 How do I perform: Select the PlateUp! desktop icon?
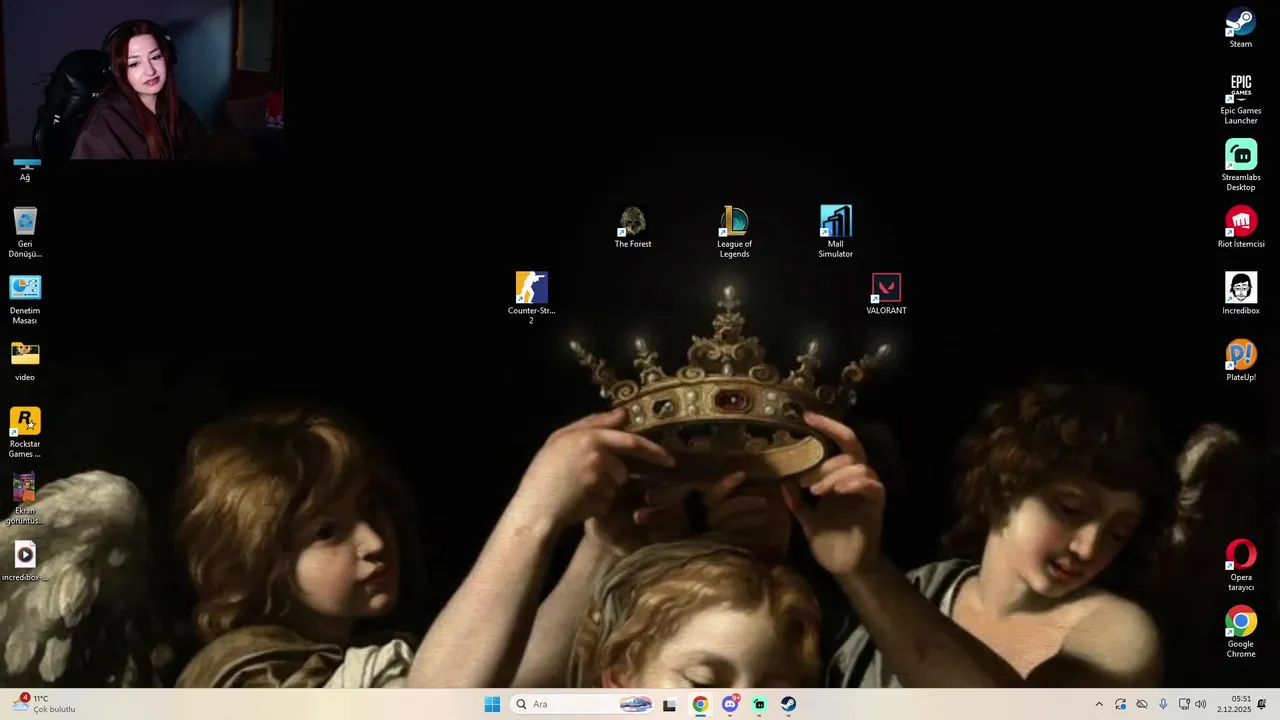pyautogui.click(x=1241, y=361)
